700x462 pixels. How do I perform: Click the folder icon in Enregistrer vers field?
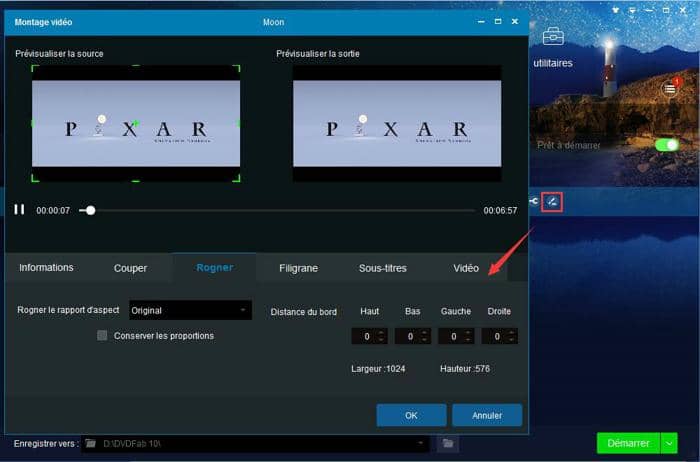click(91, 443)
